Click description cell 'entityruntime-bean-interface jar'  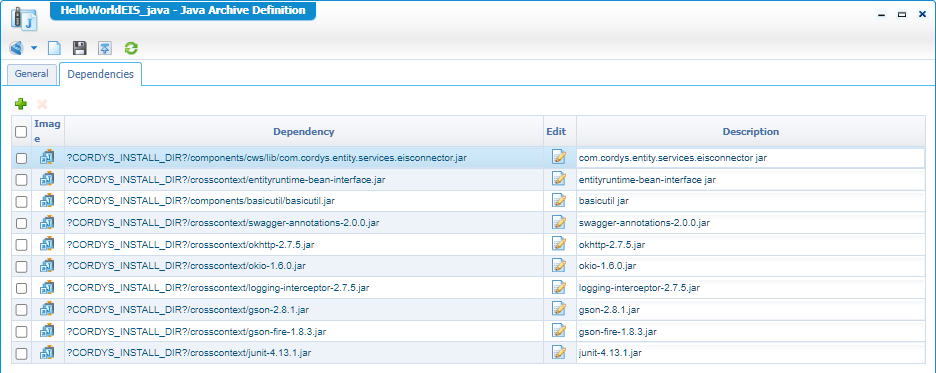click(750, 180)
